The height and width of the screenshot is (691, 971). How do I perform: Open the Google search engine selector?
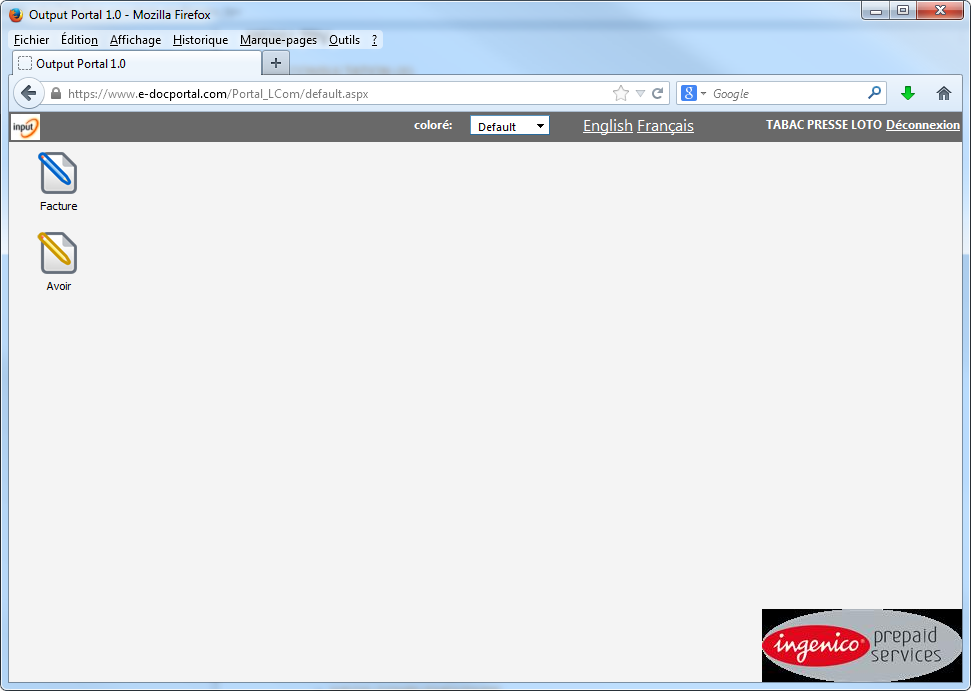pos(693,93)
